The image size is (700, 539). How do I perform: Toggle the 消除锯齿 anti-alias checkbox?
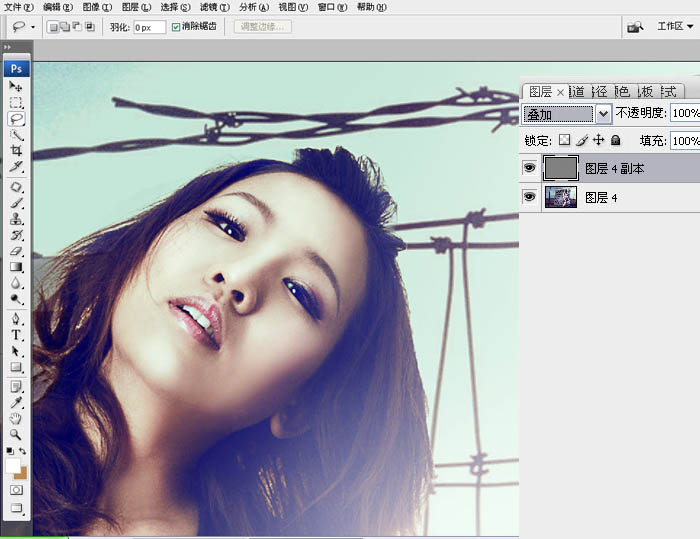click(177, 27)
